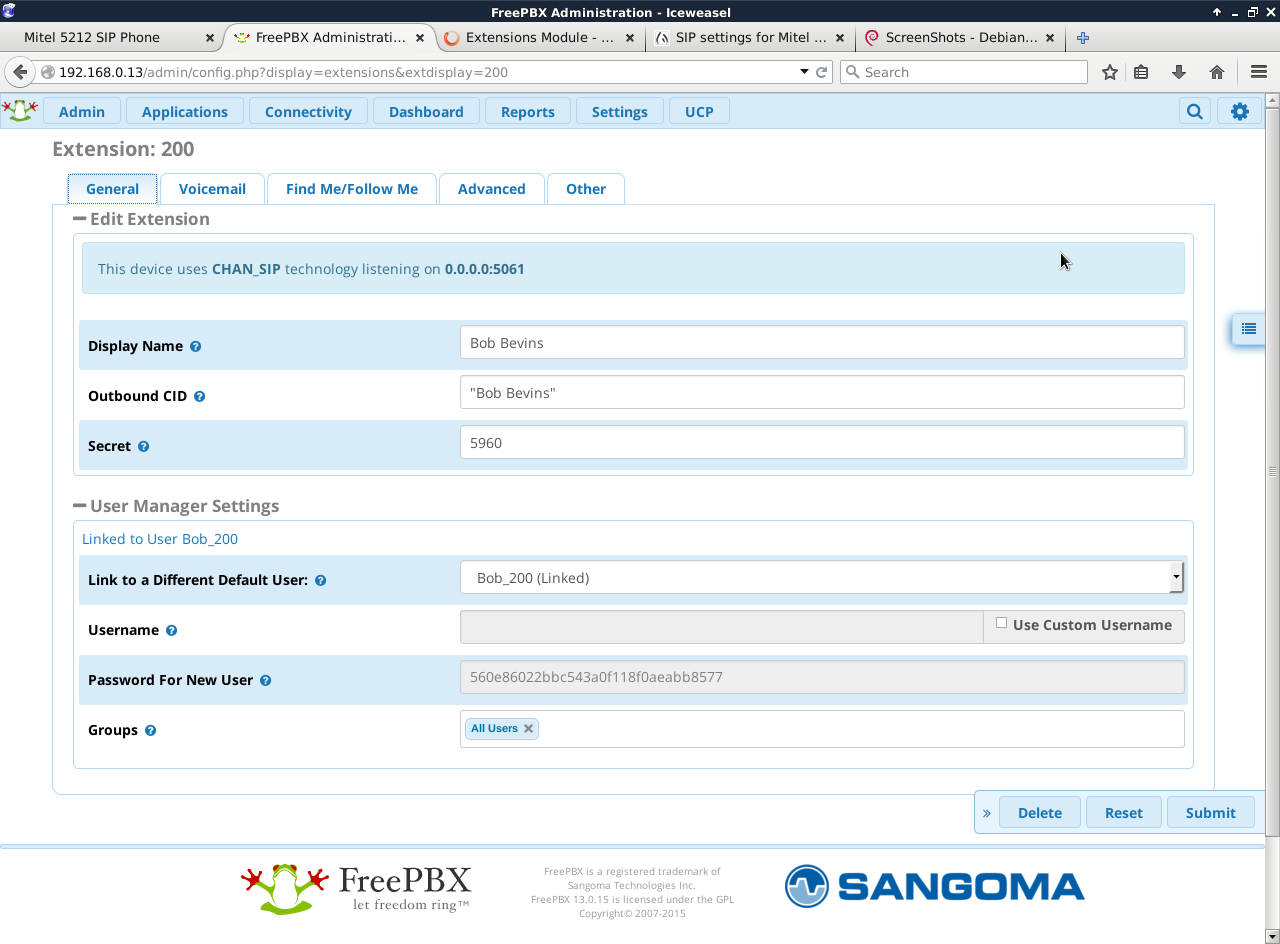Collapse the User Manager Settings section
1280x944 pixels.
[80, 506]
